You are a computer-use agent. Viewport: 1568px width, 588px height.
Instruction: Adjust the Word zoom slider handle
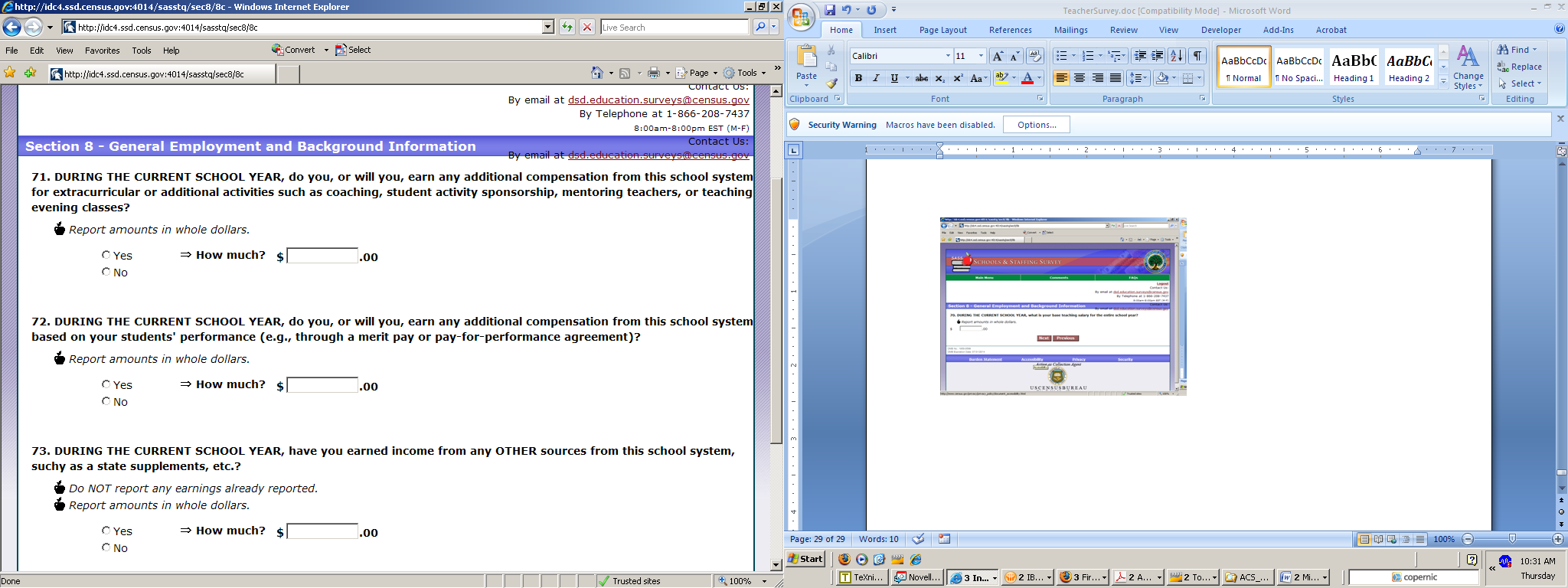[1512, 539]
